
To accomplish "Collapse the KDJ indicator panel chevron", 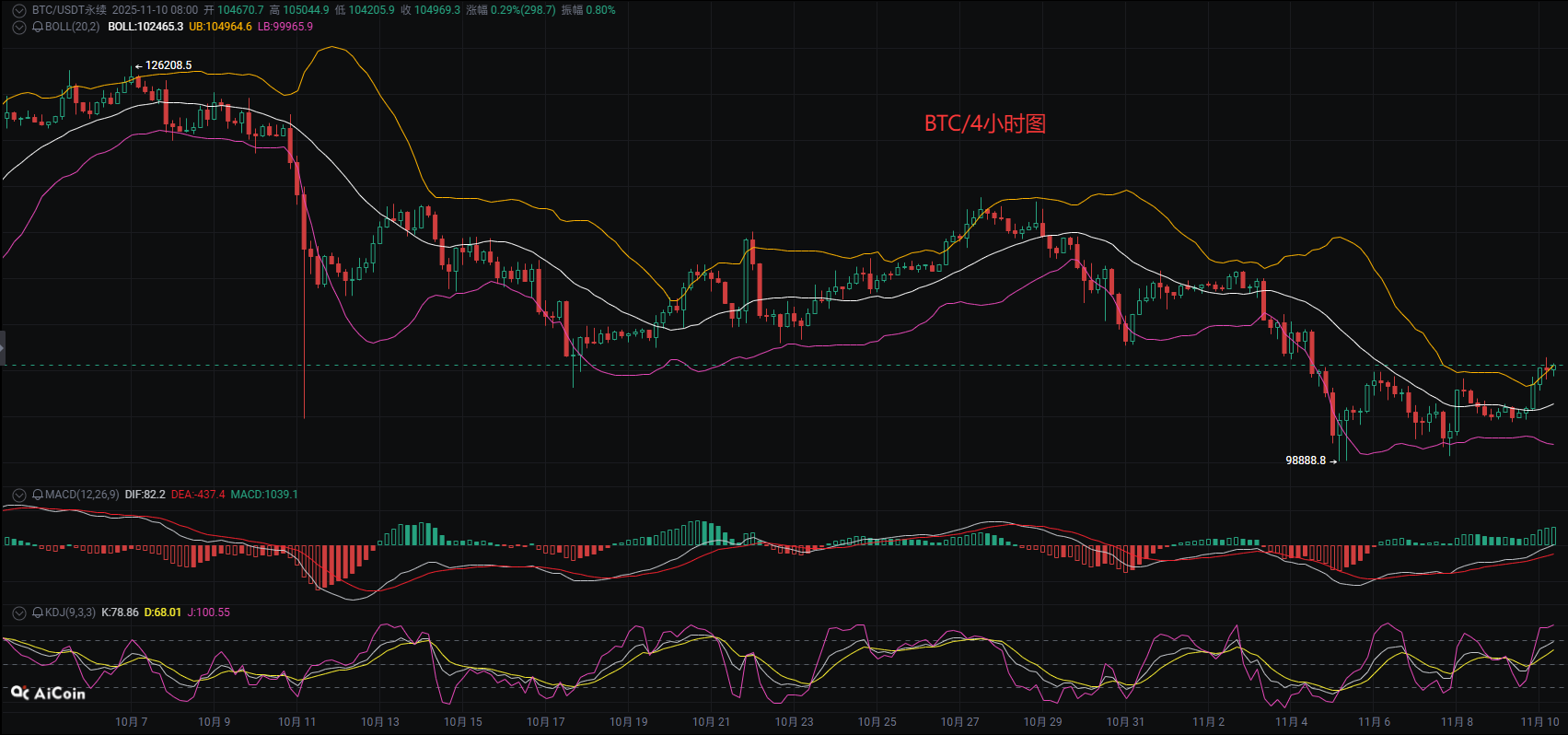I will (18, 612).
